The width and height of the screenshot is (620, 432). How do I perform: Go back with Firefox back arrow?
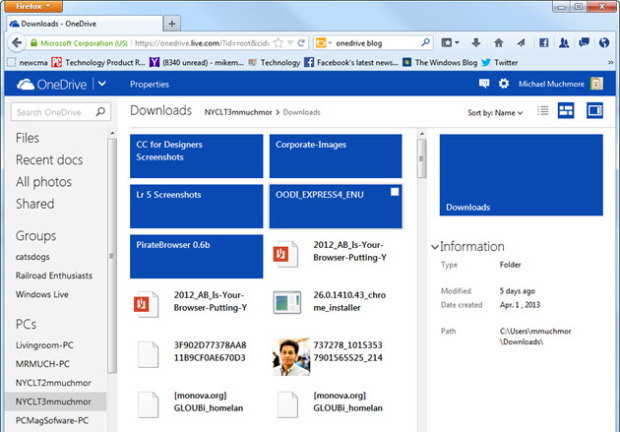click(x=17, y=43)
